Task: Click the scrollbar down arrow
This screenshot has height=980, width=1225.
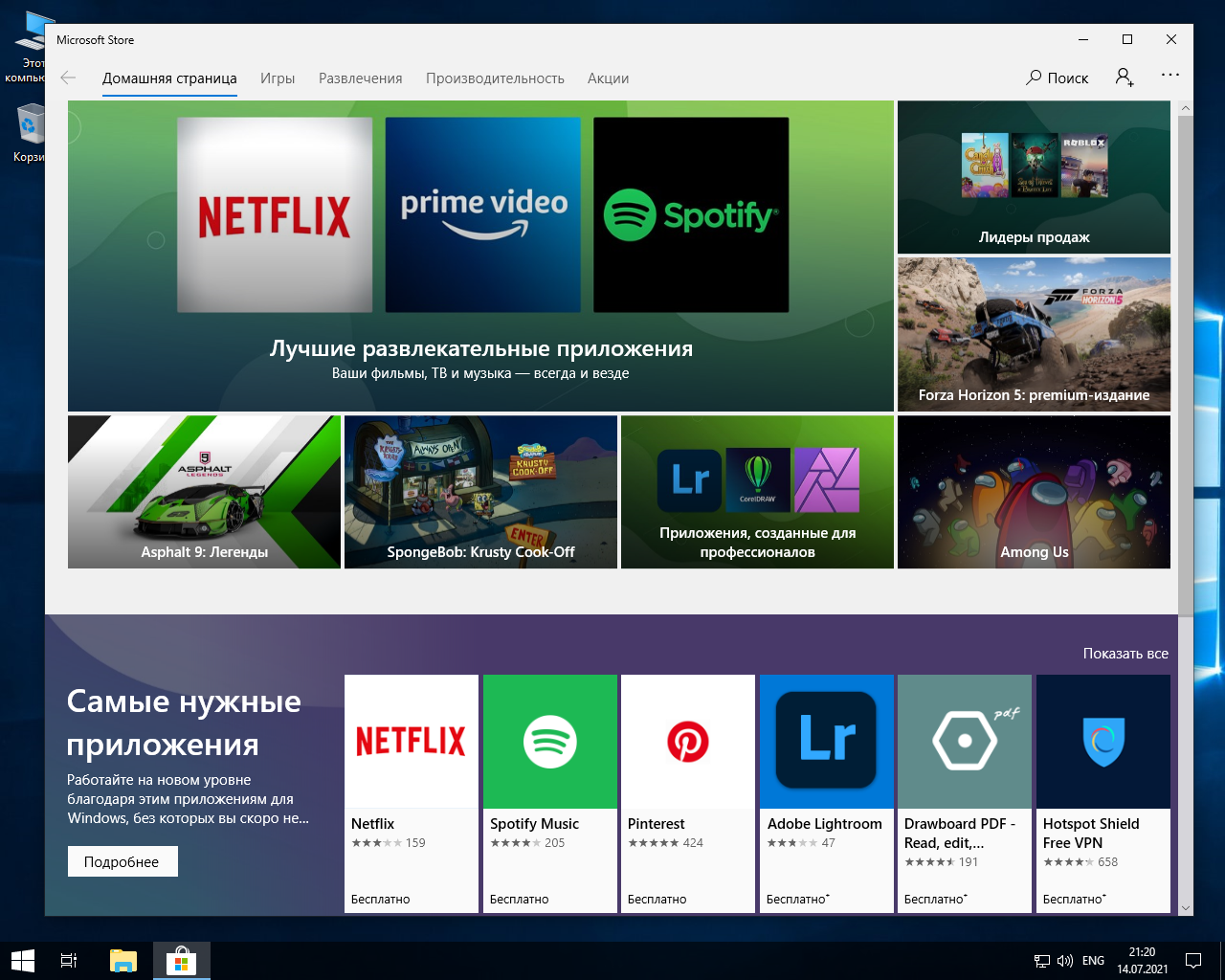Action: click(1186, 907)
